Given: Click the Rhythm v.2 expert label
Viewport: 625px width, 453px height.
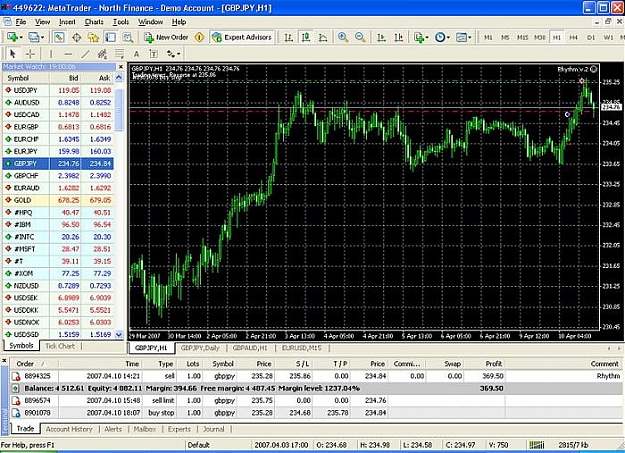Looking at the screenshot, I should [577, 69].
